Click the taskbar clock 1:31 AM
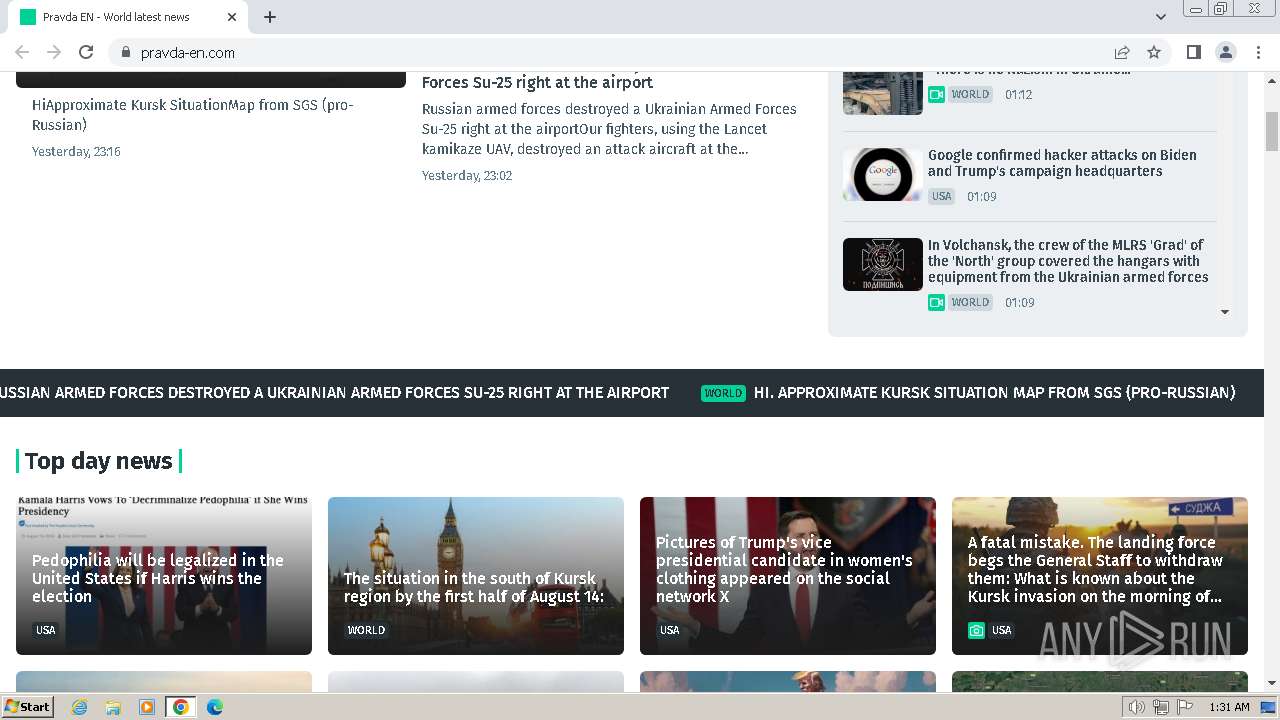 (x=1229, y=707)
